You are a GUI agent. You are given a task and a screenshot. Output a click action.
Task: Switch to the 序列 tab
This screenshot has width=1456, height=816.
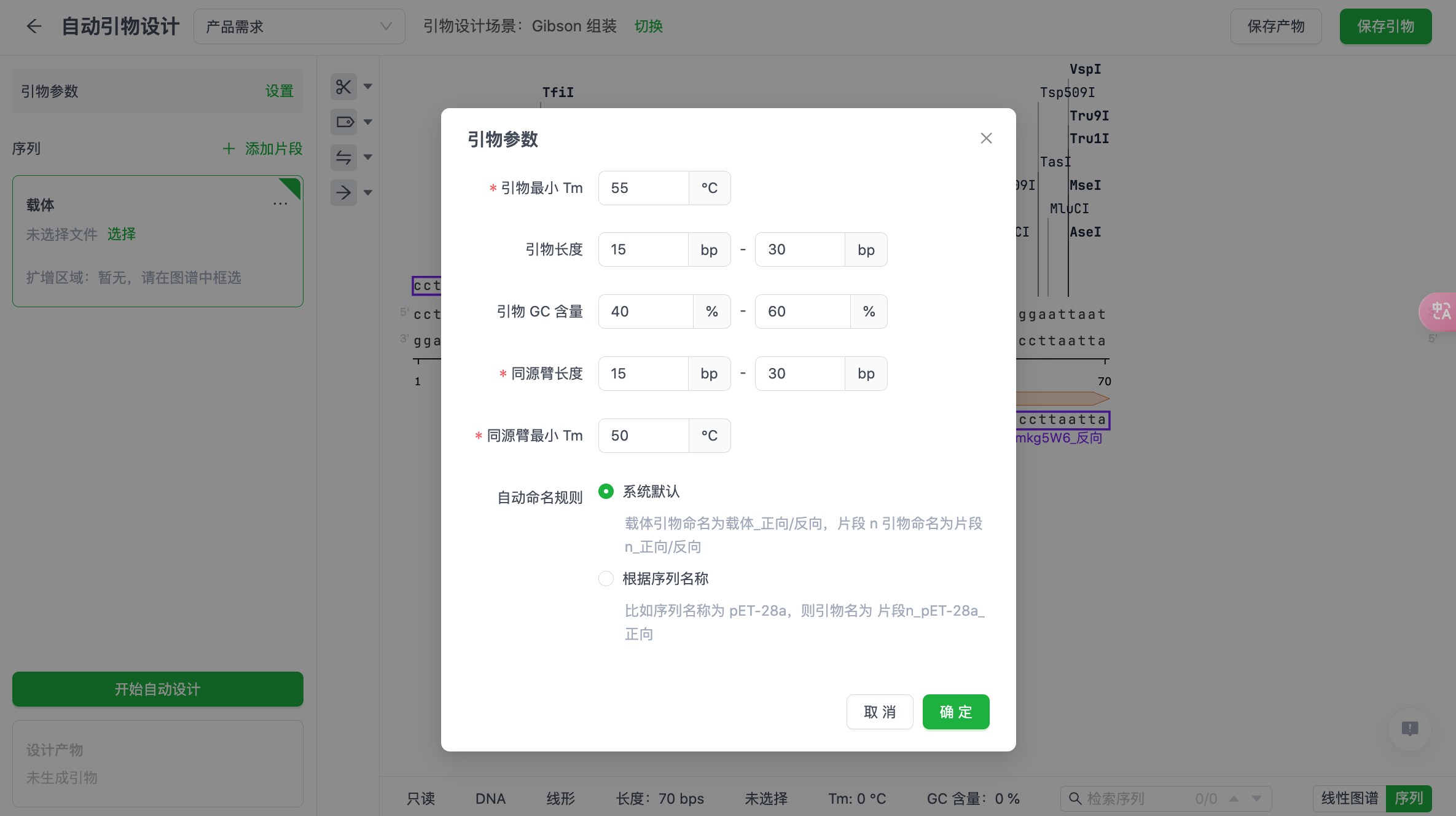pos(1410,798)
